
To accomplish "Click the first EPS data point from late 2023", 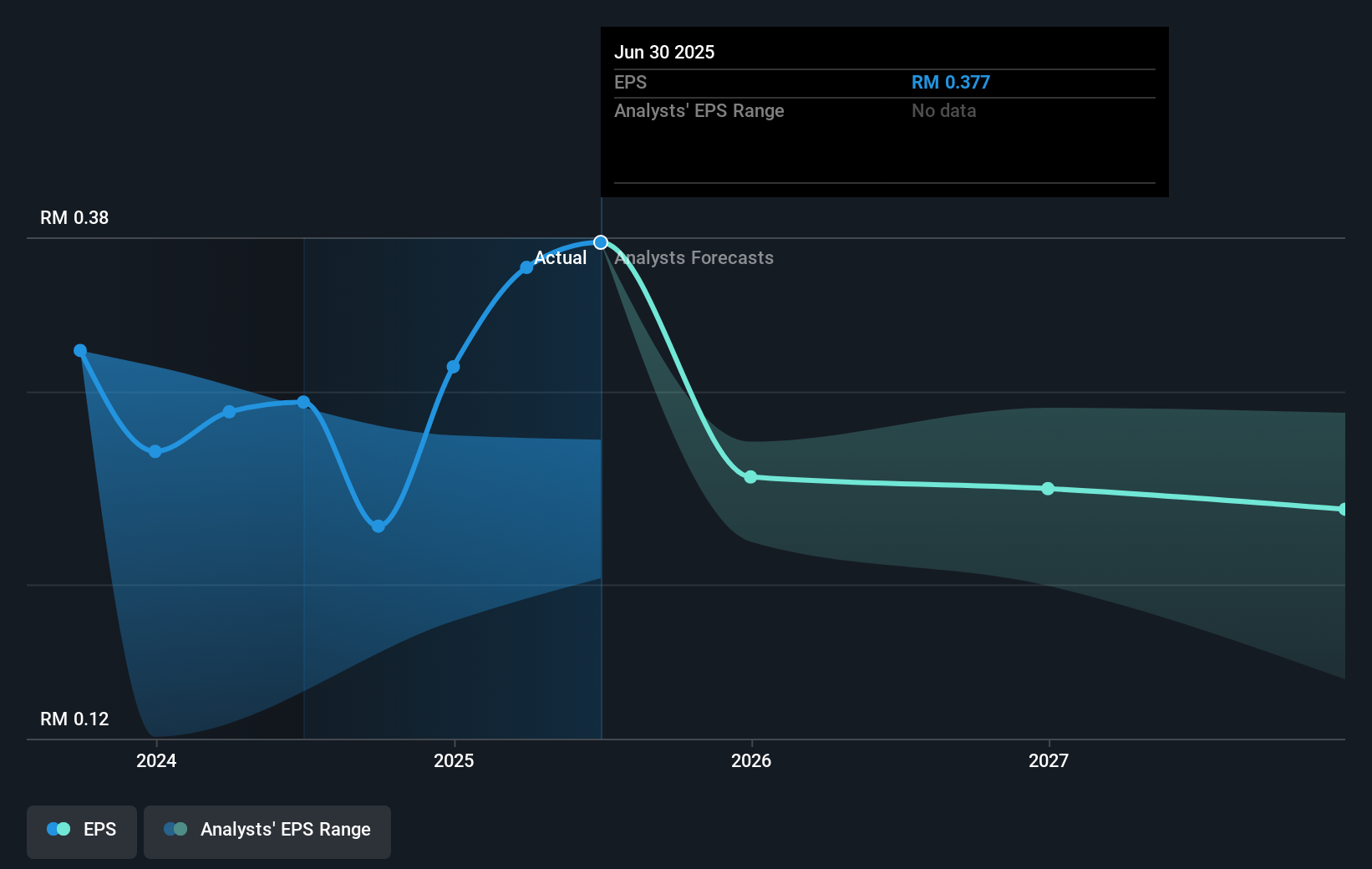I will (80, 351).
